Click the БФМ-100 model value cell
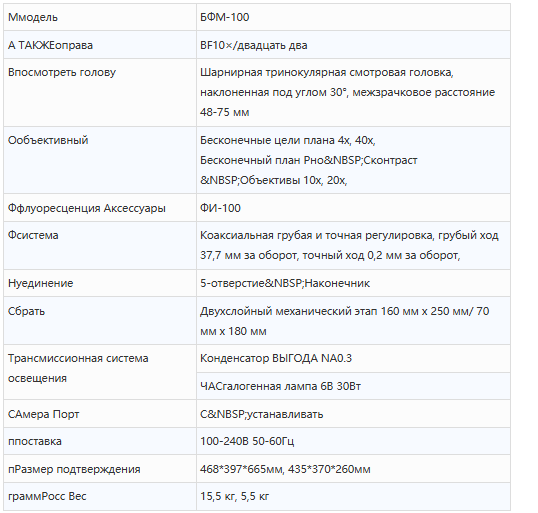This screenshot has width=538, height=513. [353, 17]
